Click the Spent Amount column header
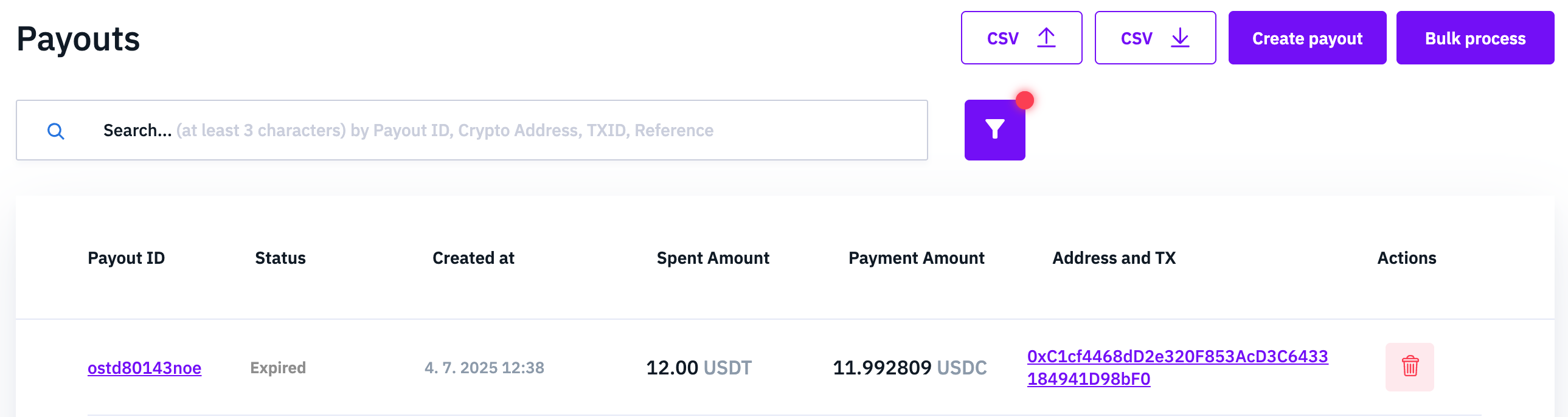Image resolution: width=1568 pixels, height=417 pixels. point(713,258)
